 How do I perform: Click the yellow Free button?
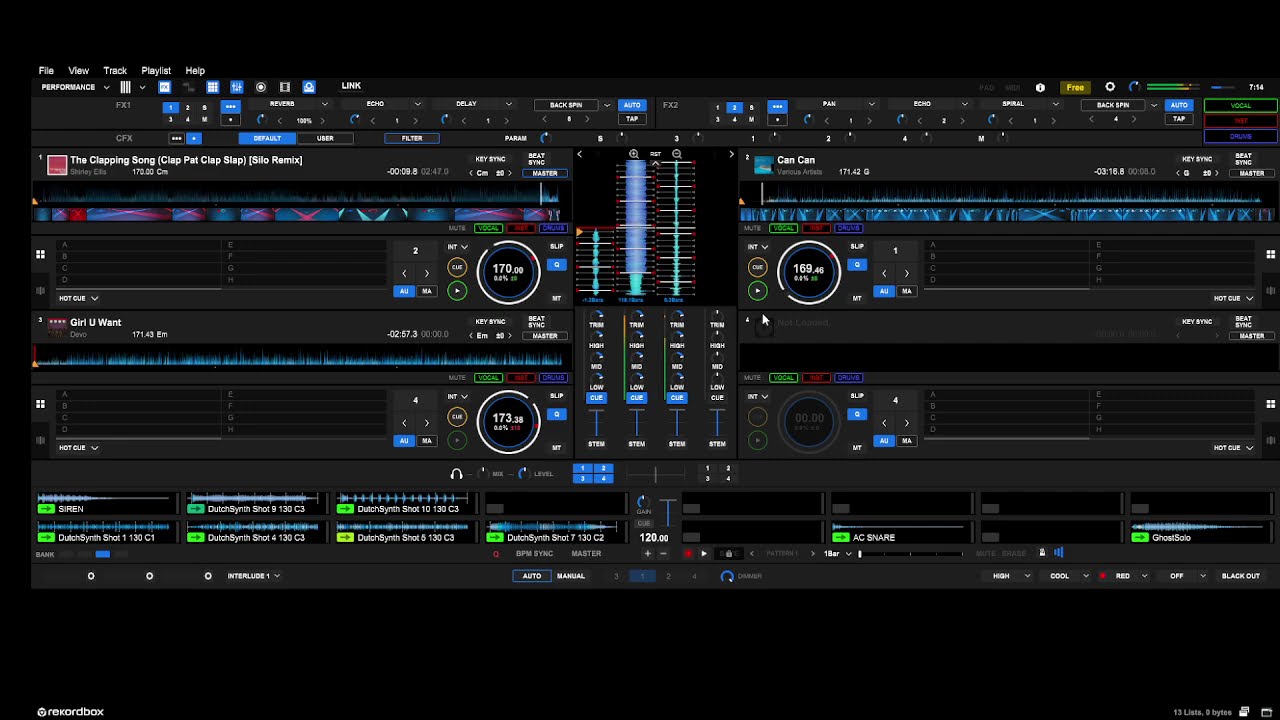tap(1075, 87)
